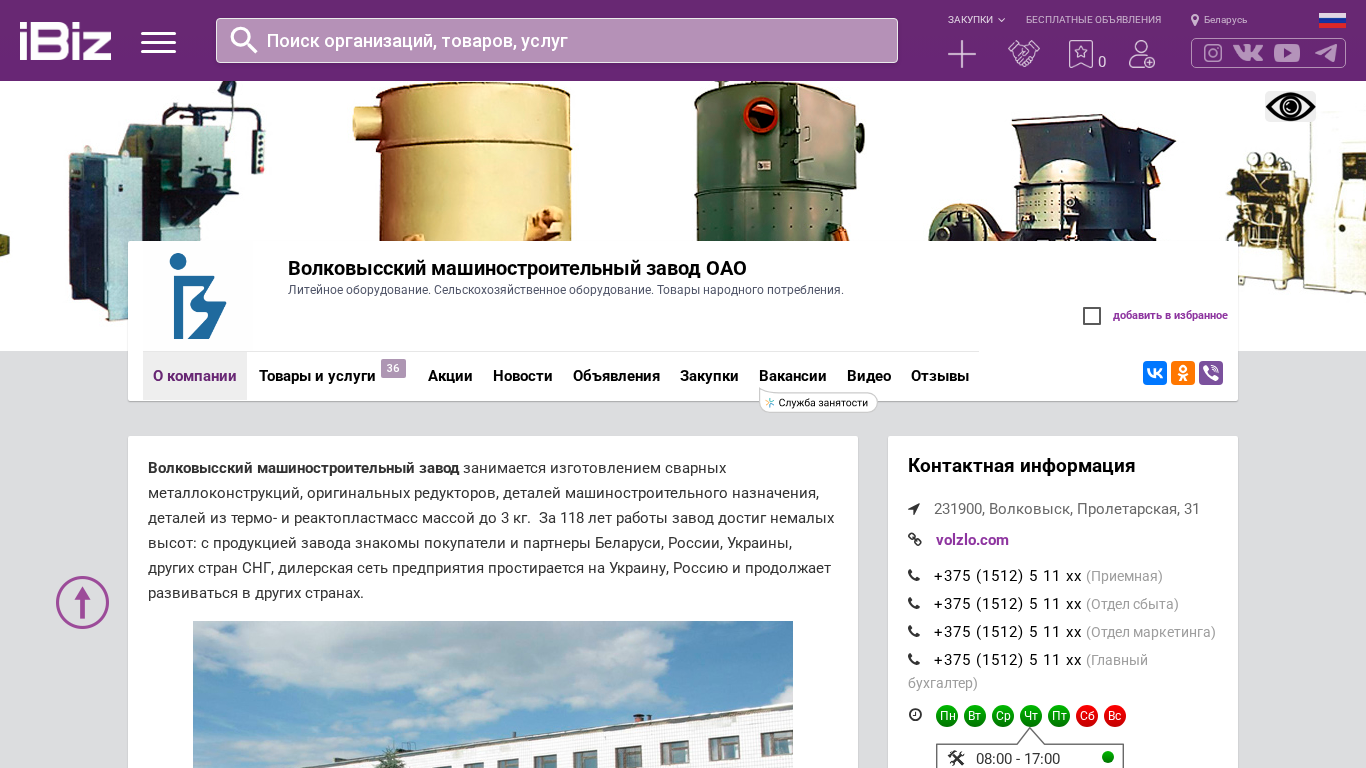This screenshot has width=1366, height=768.
Task: Click БЕСПЛАТНЫЕ ОБЪЯВЛЕНИЯ link
Action: tap(1093, 20)
